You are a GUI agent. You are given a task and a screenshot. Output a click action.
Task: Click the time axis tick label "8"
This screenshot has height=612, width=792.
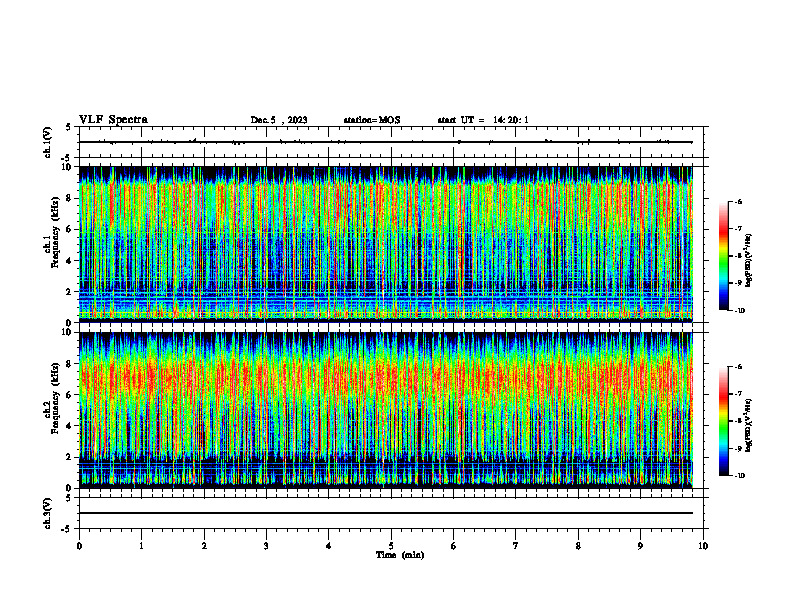[578, 546]
